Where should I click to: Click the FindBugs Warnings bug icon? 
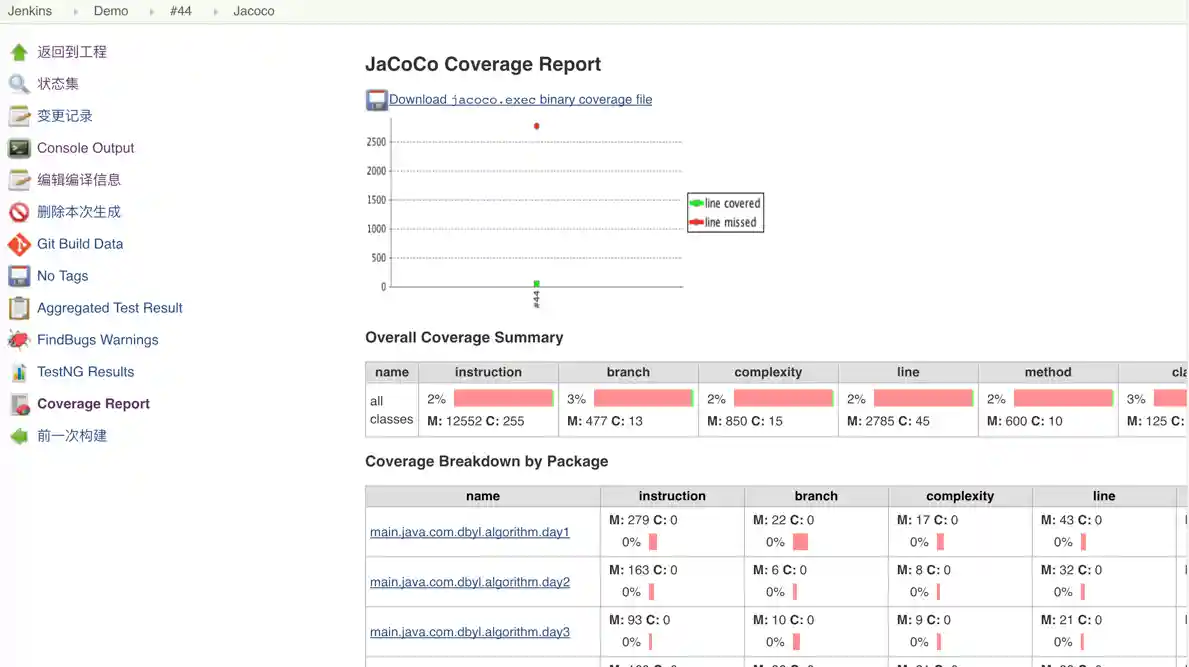pyautogui.click(x=19, y=340)
